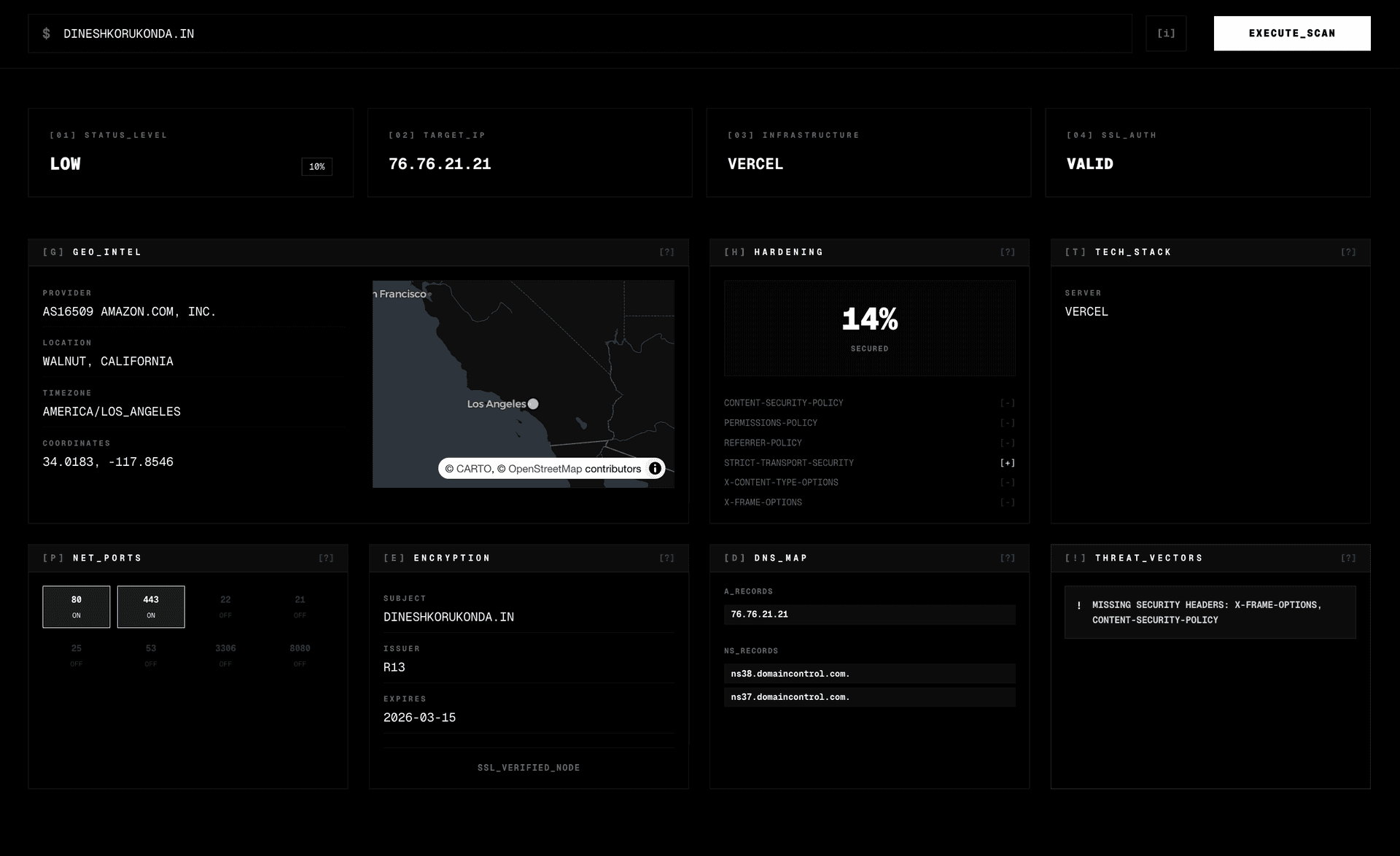
Task: Click the map attribution info icon
Action: click(654, 468)
